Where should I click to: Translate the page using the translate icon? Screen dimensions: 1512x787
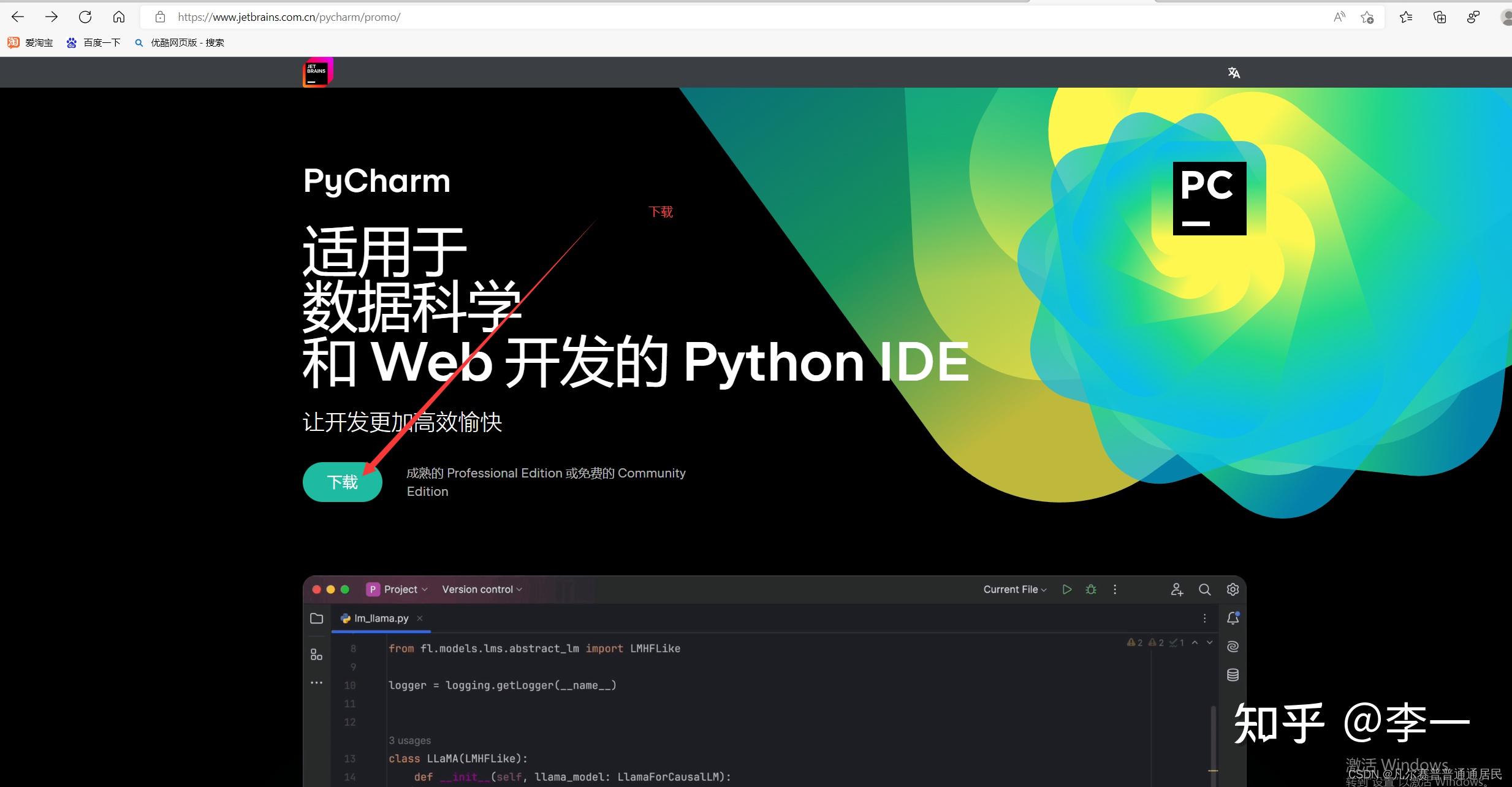[x=1234, y=72]
